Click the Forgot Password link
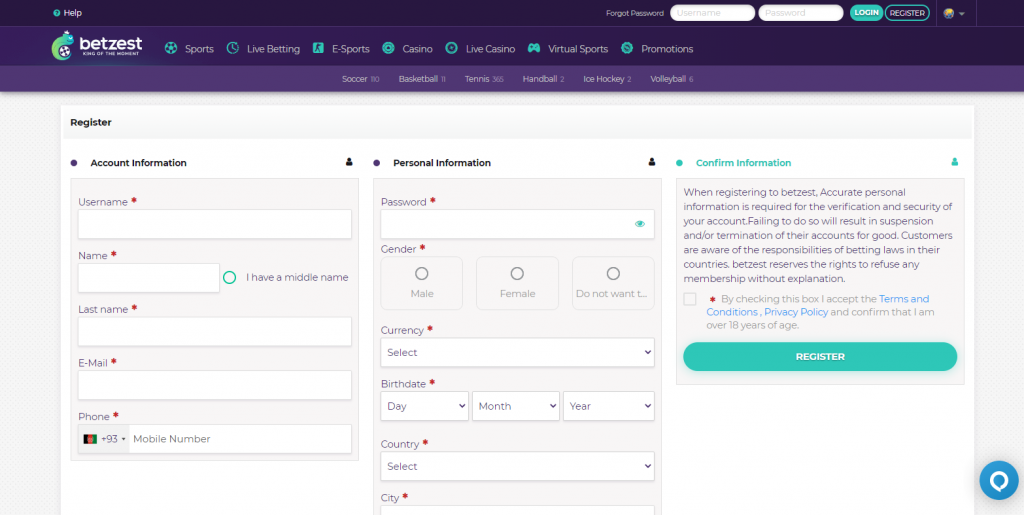 (635, 13)
